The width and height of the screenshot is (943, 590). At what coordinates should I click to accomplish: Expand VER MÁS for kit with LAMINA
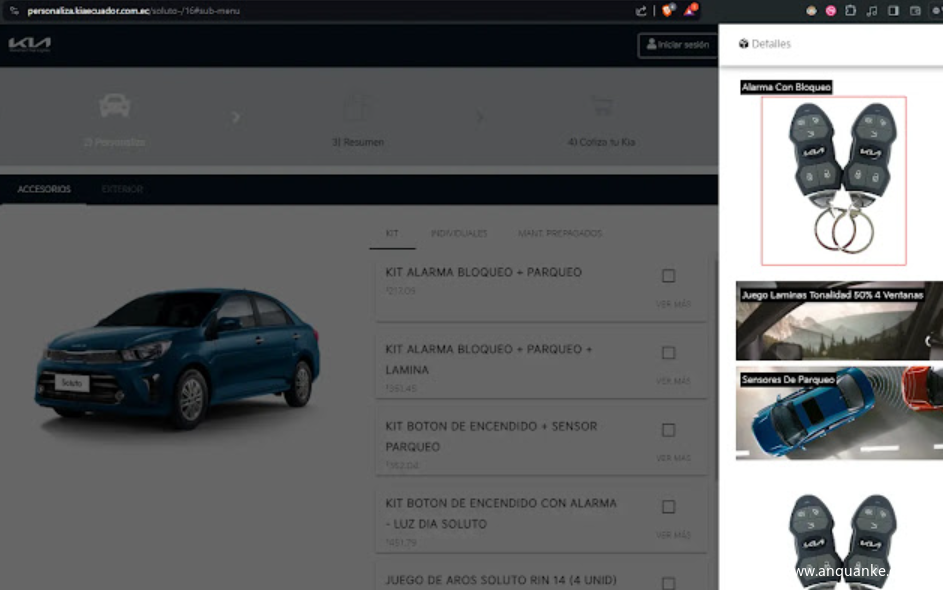coord(673,381)
